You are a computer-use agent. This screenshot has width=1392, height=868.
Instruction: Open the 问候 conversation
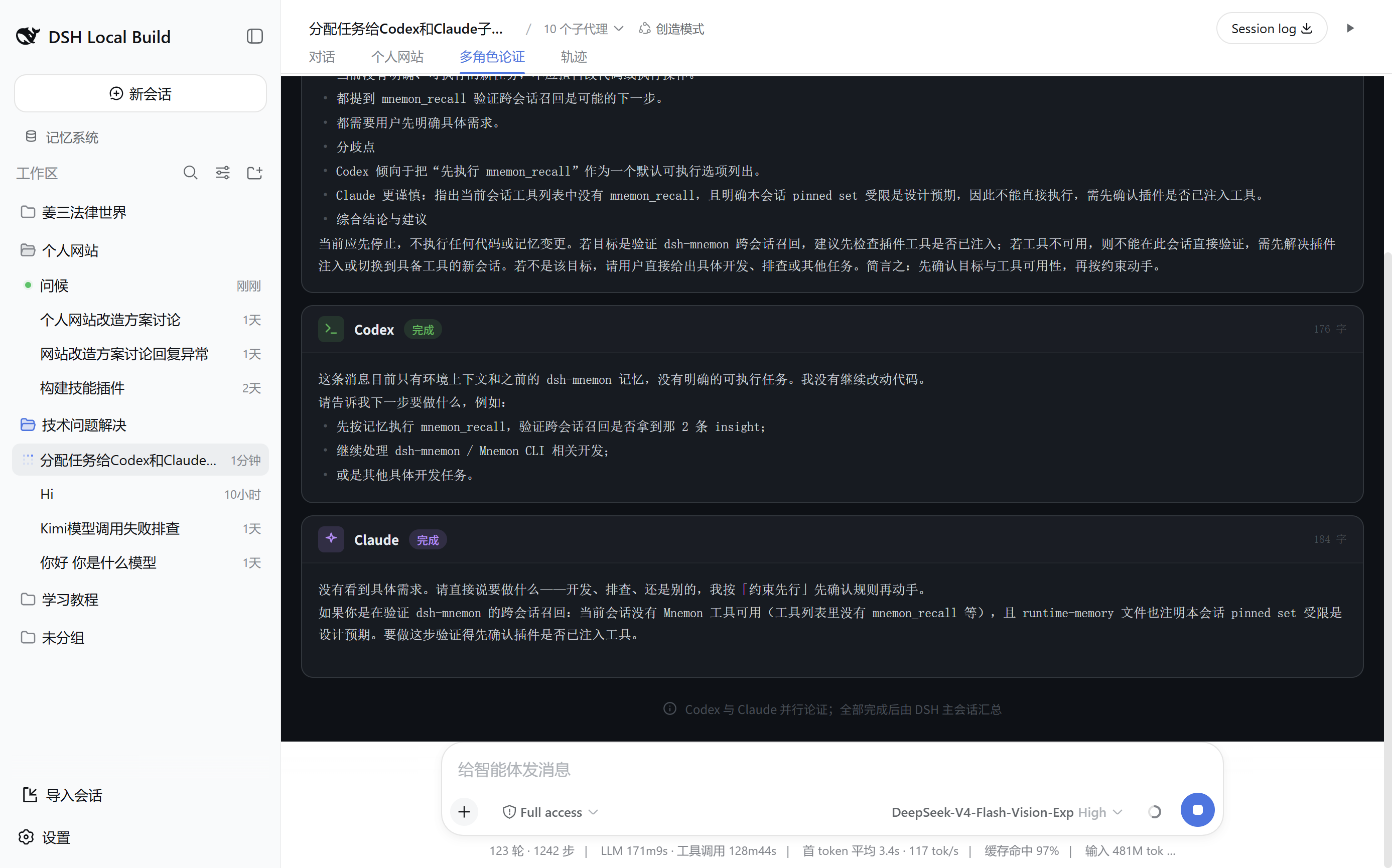(141, 285)
